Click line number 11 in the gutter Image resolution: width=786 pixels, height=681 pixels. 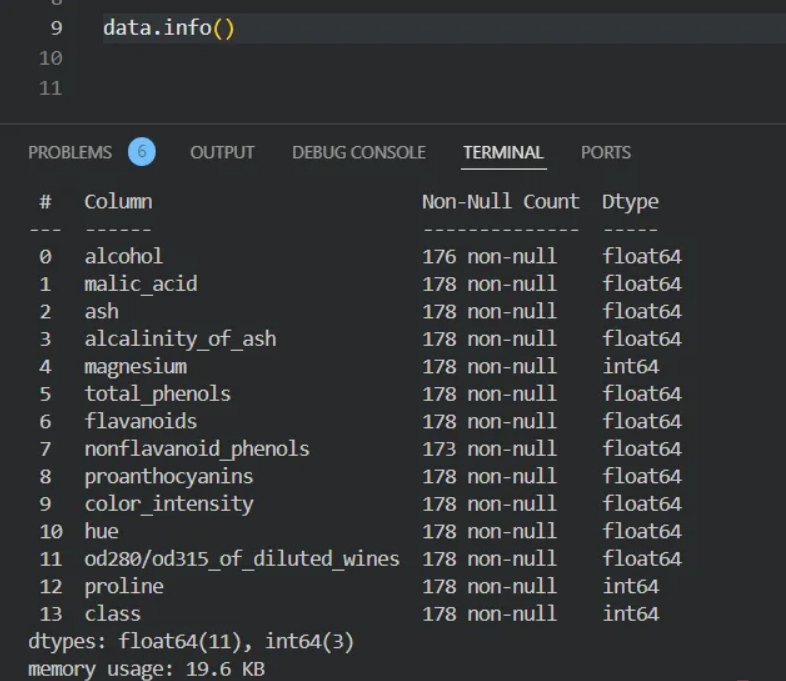(51, 89)
